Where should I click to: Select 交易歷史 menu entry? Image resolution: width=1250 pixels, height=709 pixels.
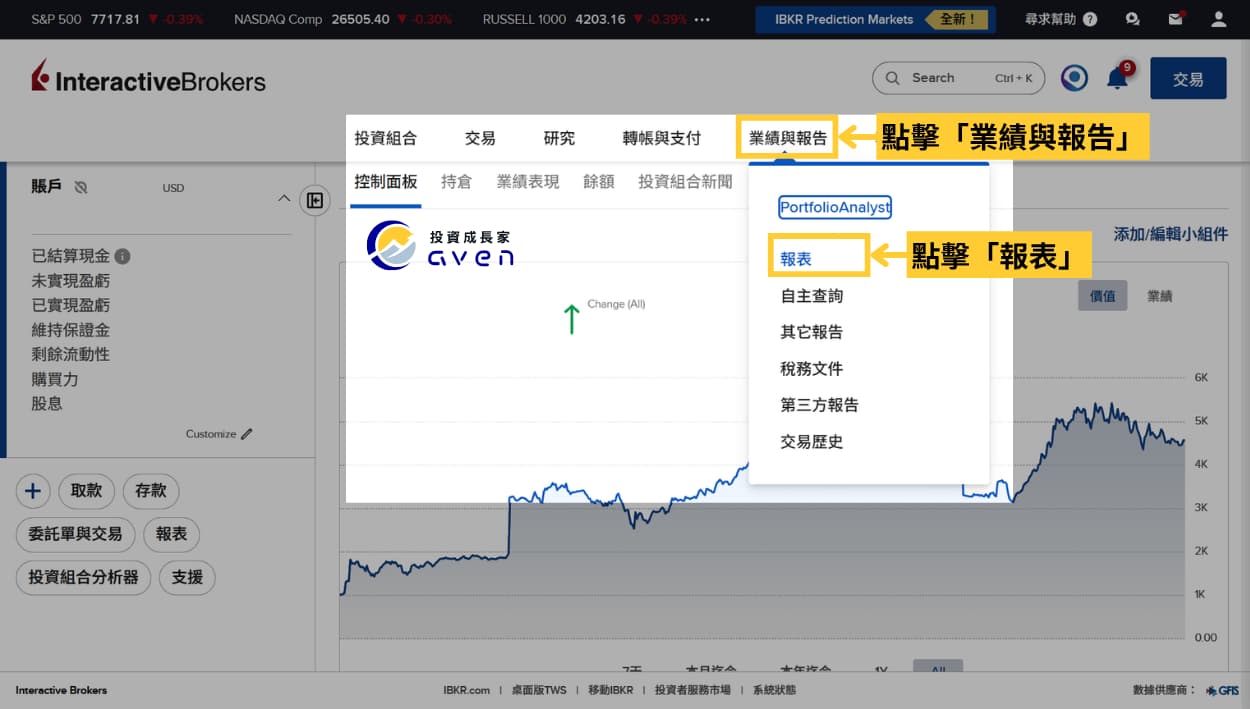[x=812, y=442]
